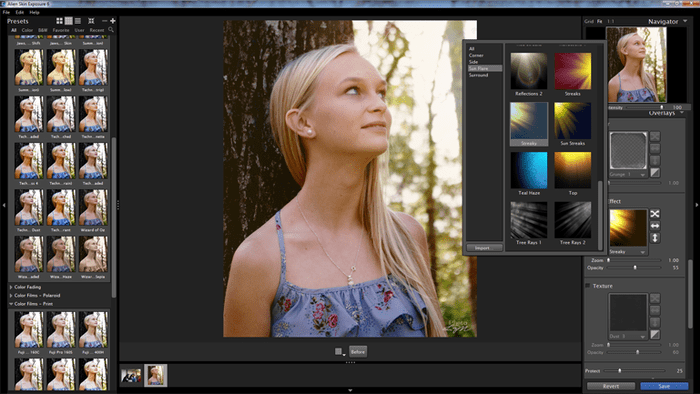
Task: Collapse Color Films - Print group
Action: [x=11, y=304]
